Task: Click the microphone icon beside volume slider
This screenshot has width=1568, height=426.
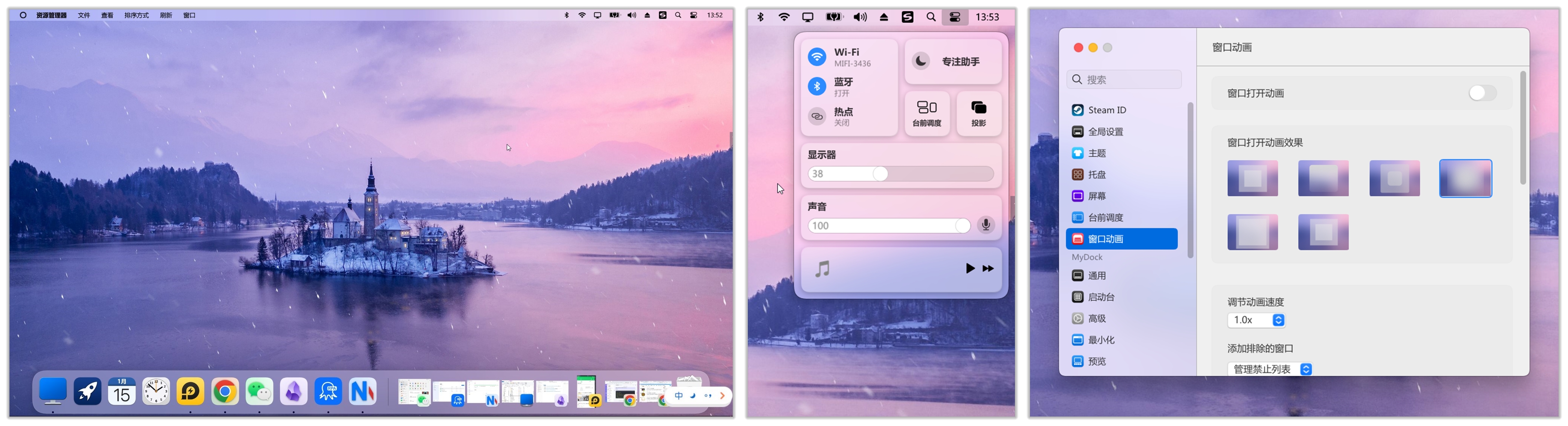Action: [x=986, y=225]
